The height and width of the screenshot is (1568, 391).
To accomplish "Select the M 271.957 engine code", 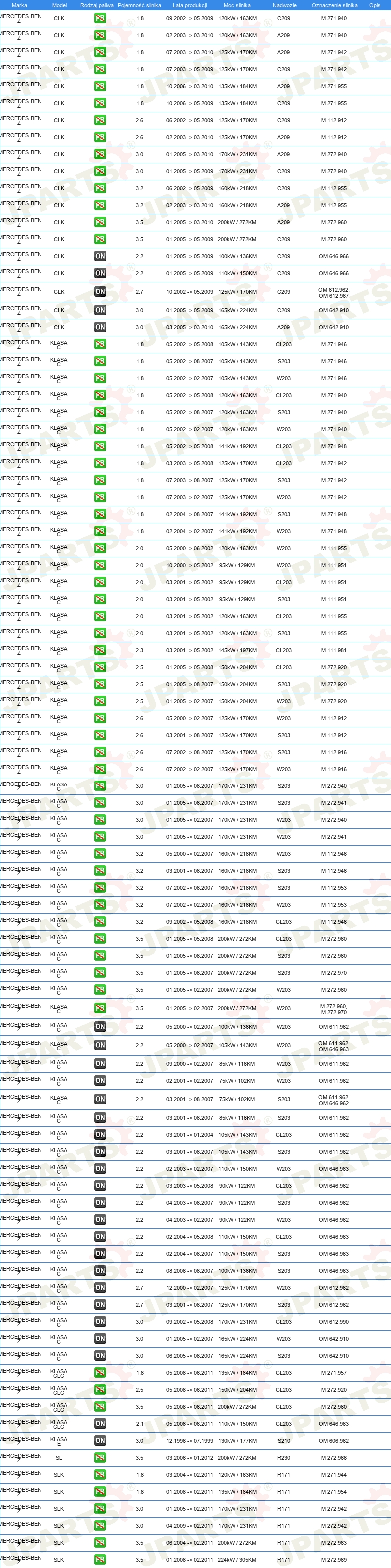I will coord(334,1373).
